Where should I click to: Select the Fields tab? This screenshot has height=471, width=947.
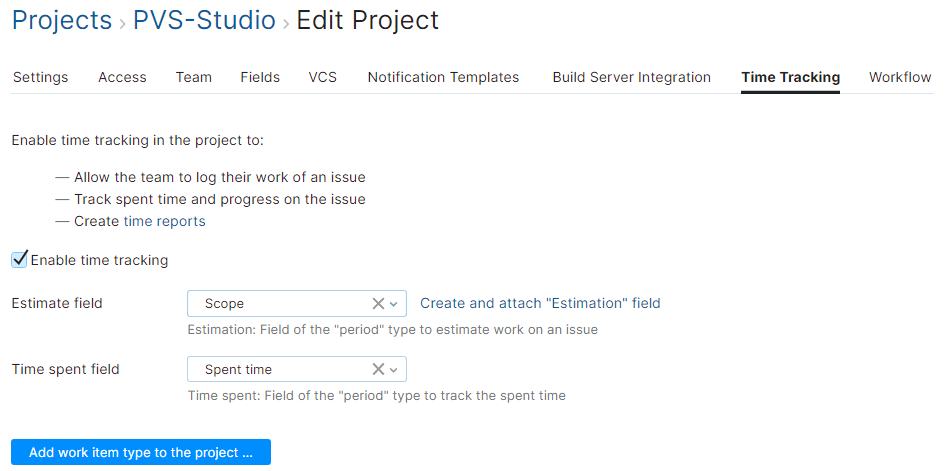[x=260, y=77]
